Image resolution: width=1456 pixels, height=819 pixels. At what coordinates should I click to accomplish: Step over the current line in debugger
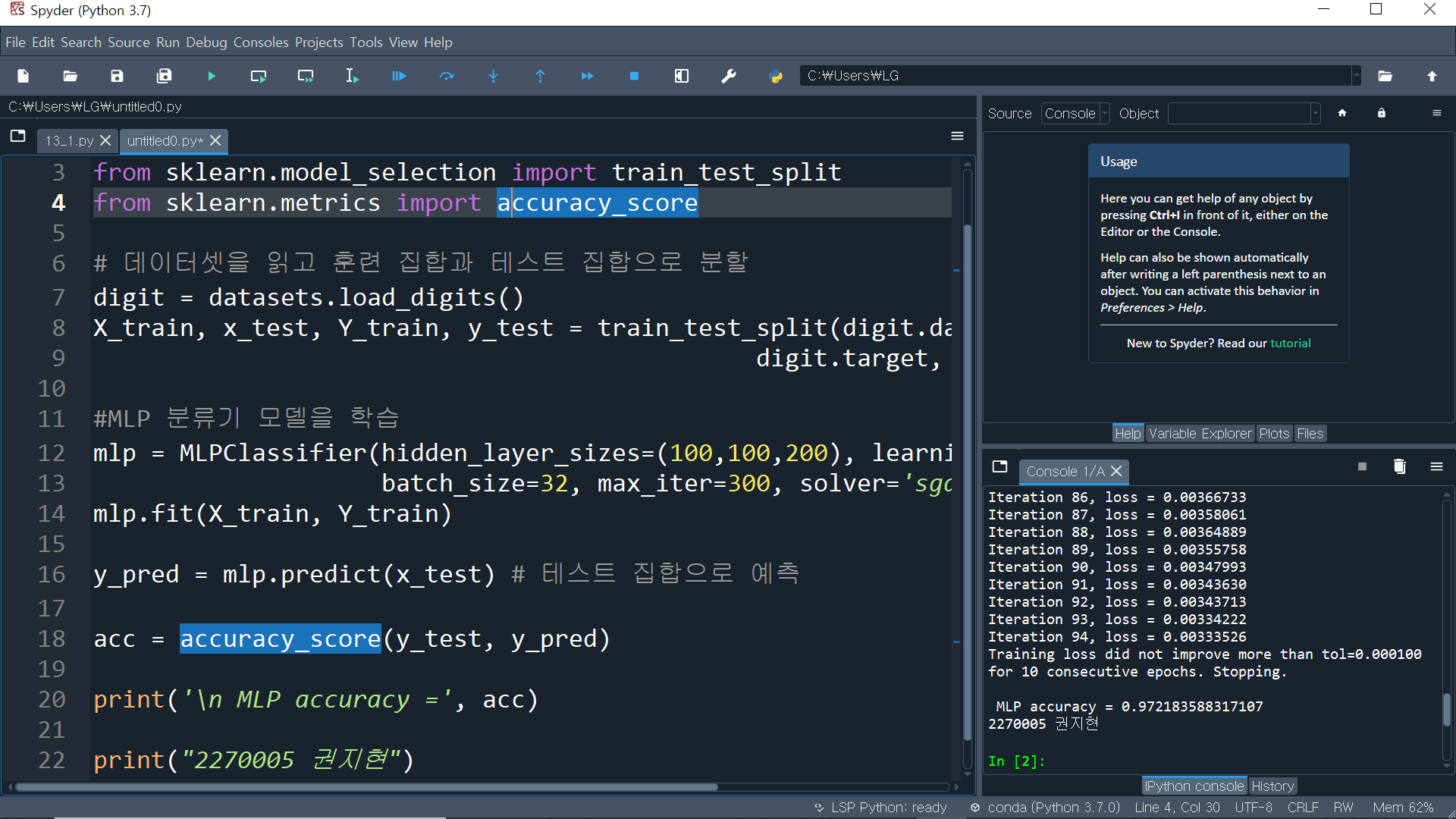(447, 76)
